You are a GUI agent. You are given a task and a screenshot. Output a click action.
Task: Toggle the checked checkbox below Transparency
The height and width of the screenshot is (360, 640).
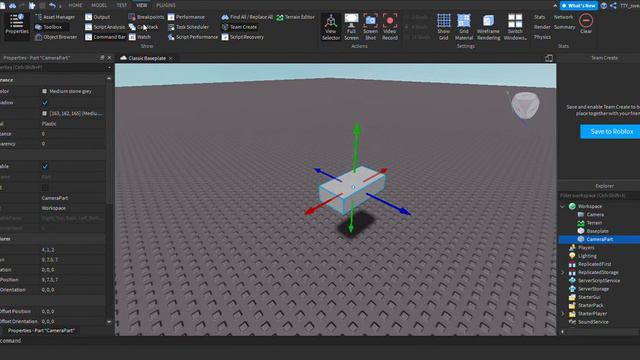click(x=45, y=166)
